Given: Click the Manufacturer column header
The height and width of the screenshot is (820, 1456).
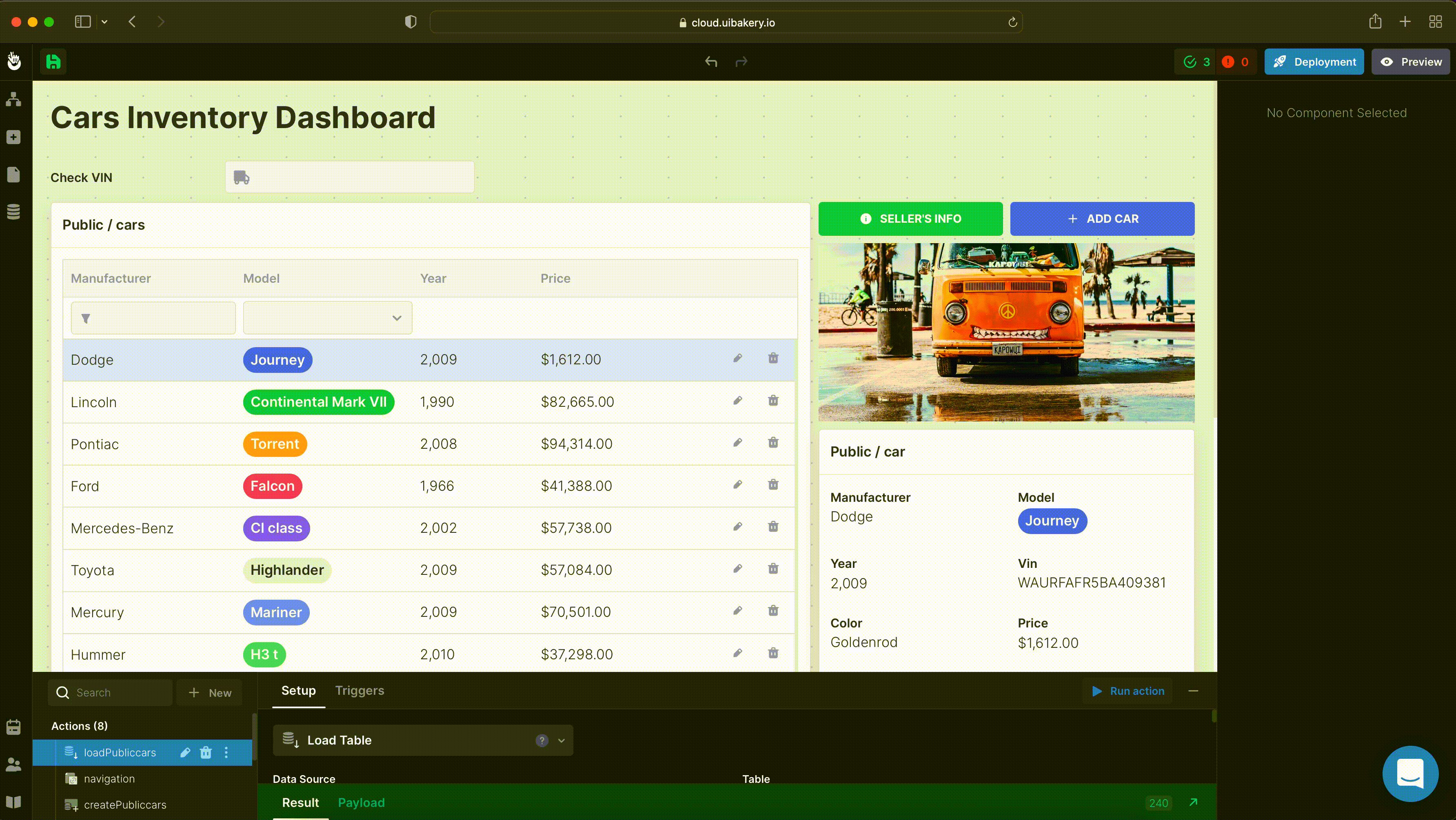Looking at the screenshot, I should click(111, 279).
